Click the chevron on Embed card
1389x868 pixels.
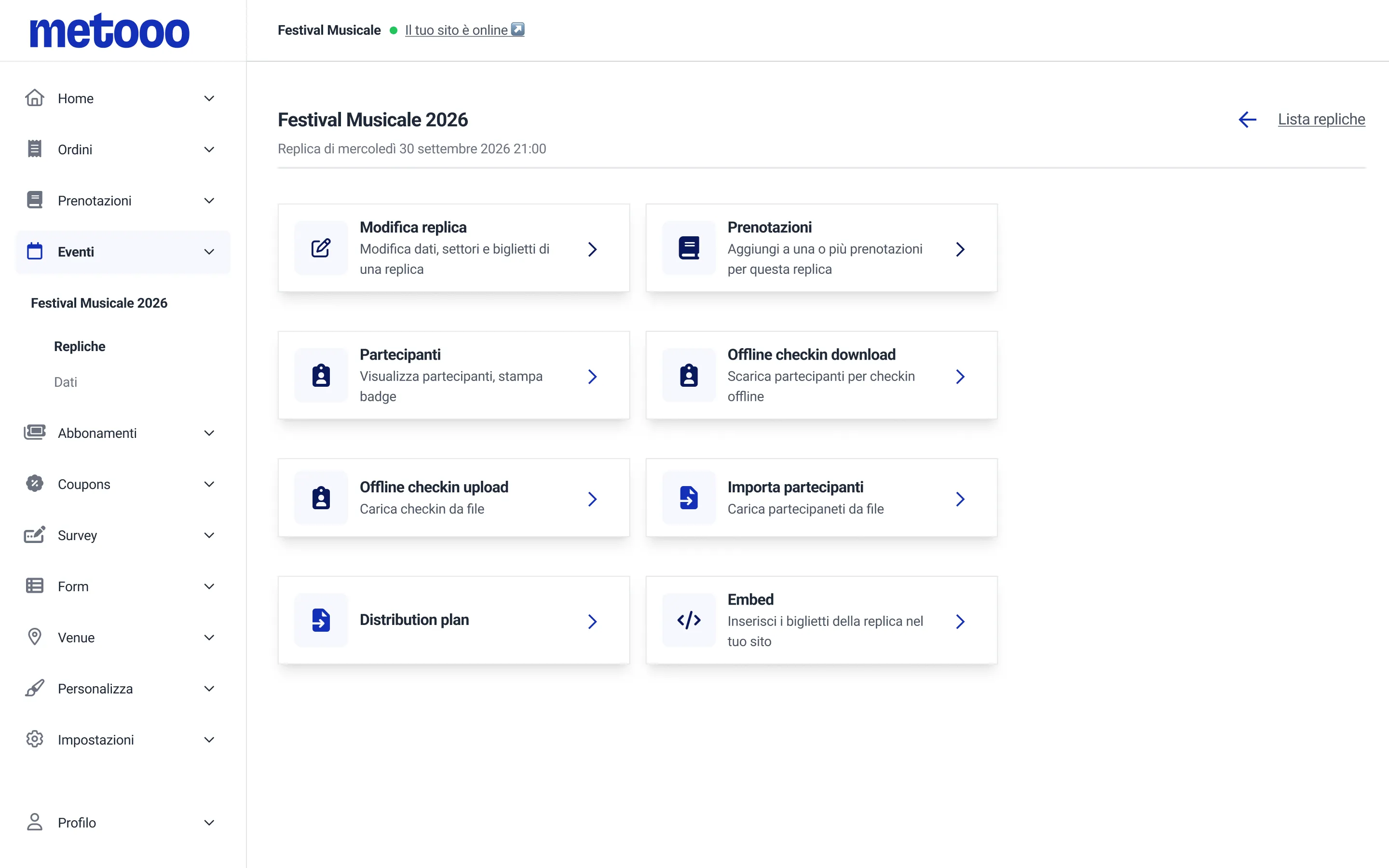[x=960, y=621]
